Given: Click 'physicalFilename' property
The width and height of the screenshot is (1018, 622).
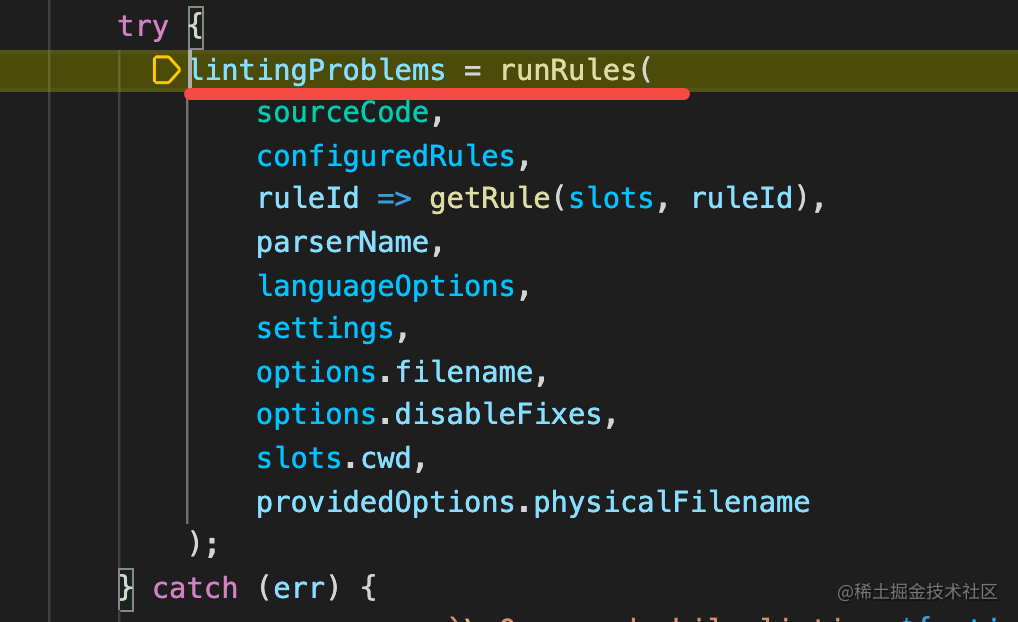Looking at the screenshot, I should pyautogui.click(x=671, y=503).
